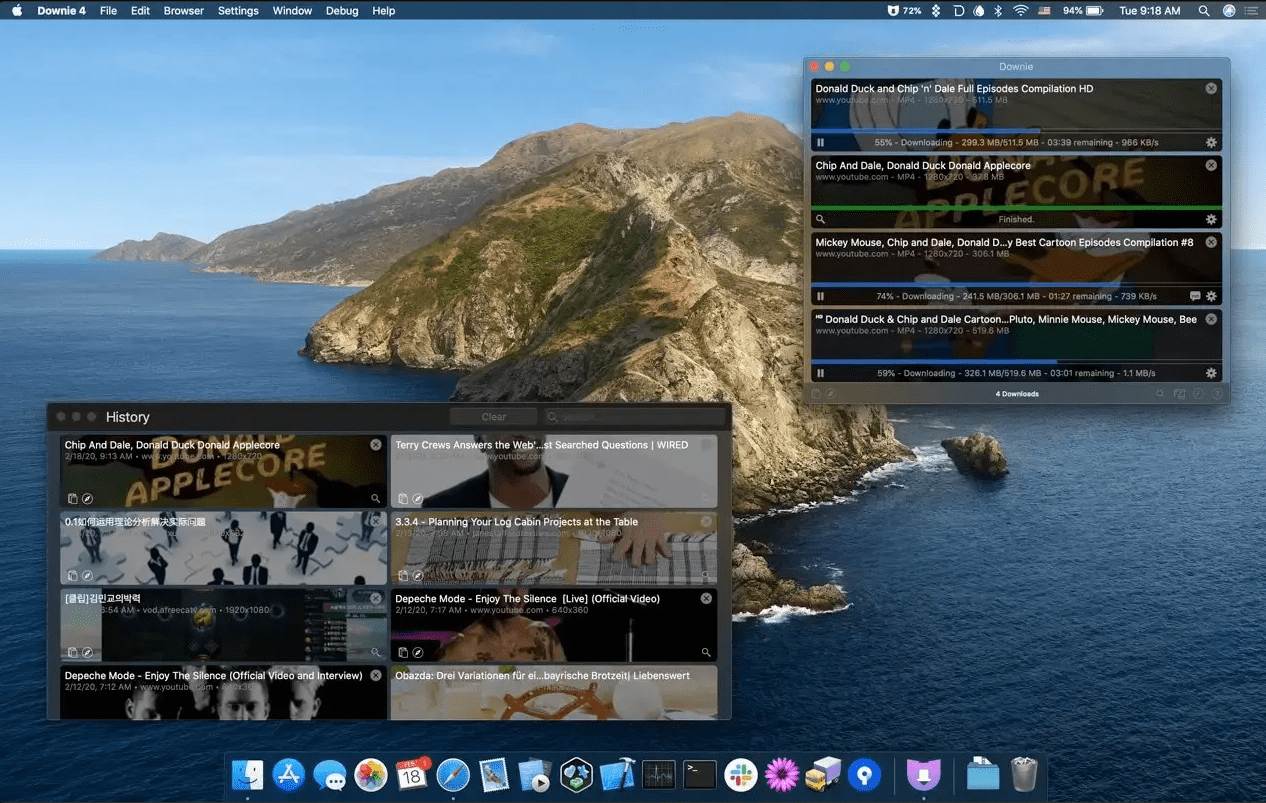Click the 55% download progress bar
The image size is (1266, 803).
pyautogui.click(x=1017, y=130)
